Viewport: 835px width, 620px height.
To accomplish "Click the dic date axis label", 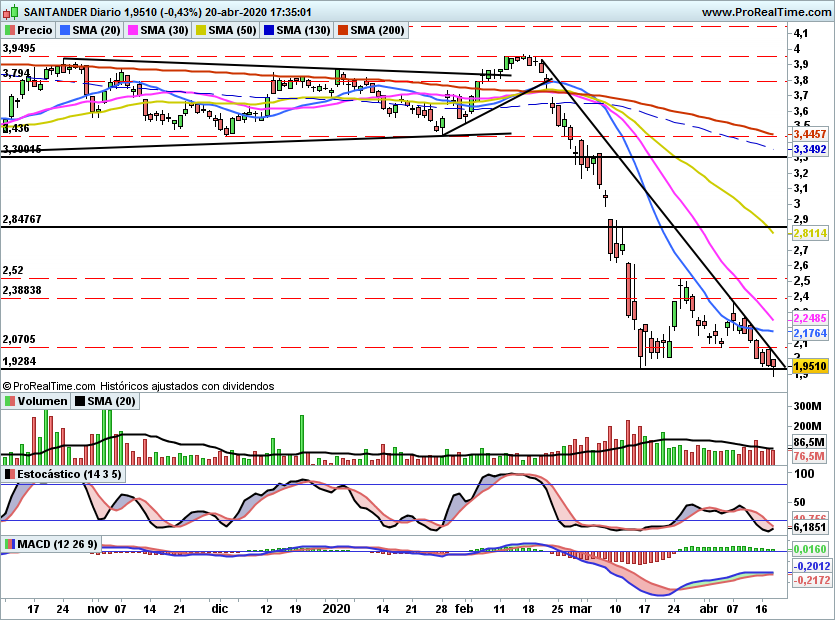I will [219, 609].
